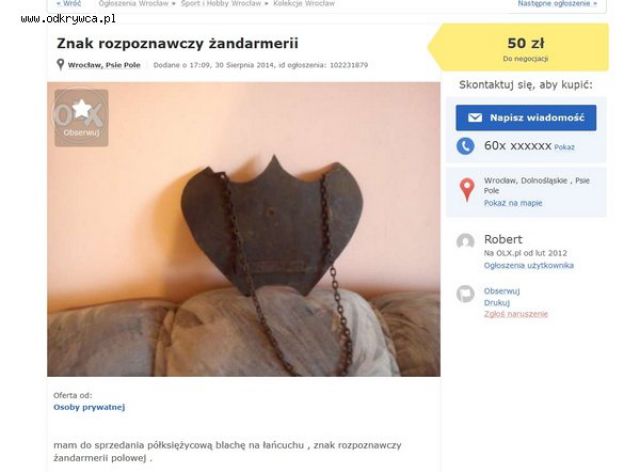Click the envelope icon in message button
Viewport: 640px width, 472px height.
pos(475,118)
